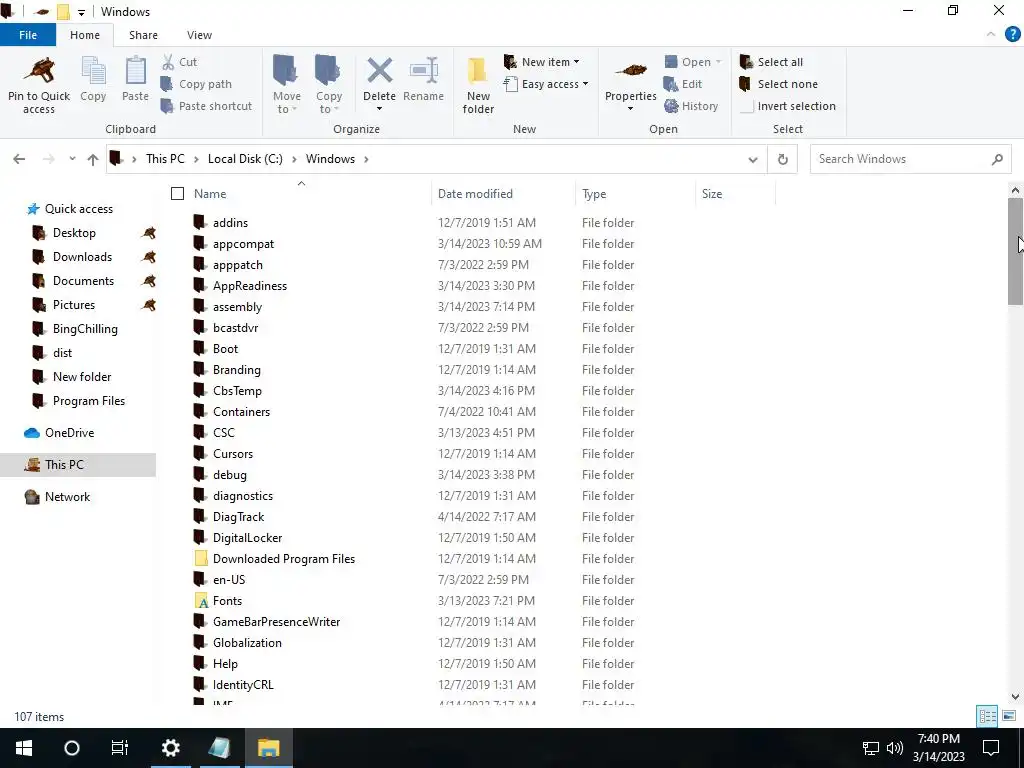The height and width of the screenshot is (768, 1024).
Task: Click the red Delete X icon
Action: click(379, 71)
